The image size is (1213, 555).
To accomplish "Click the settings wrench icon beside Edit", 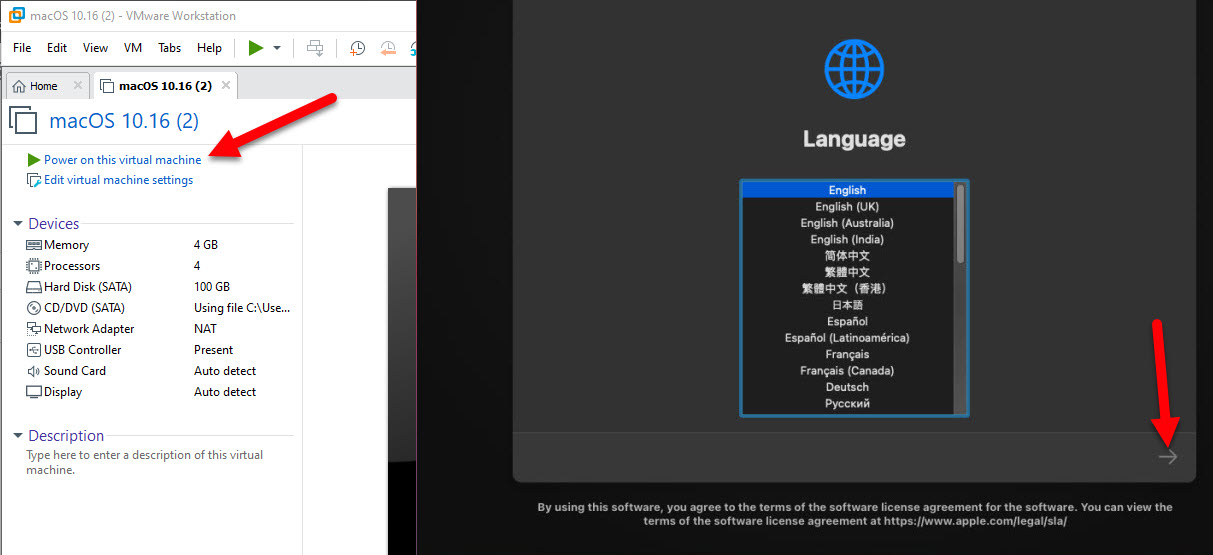I will 34,180.
